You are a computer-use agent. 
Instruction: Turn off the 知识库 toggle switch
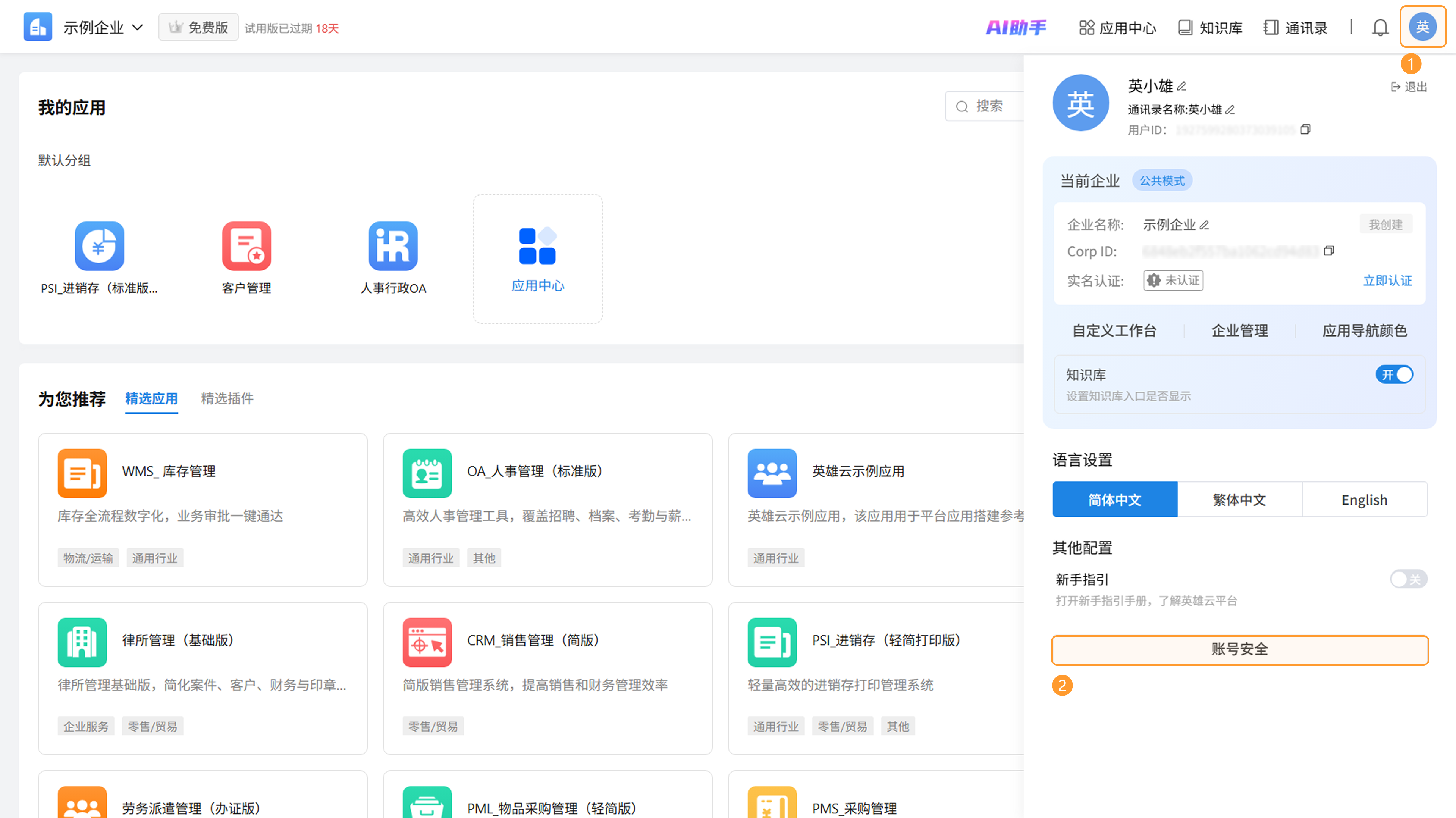pos(1394,375)
